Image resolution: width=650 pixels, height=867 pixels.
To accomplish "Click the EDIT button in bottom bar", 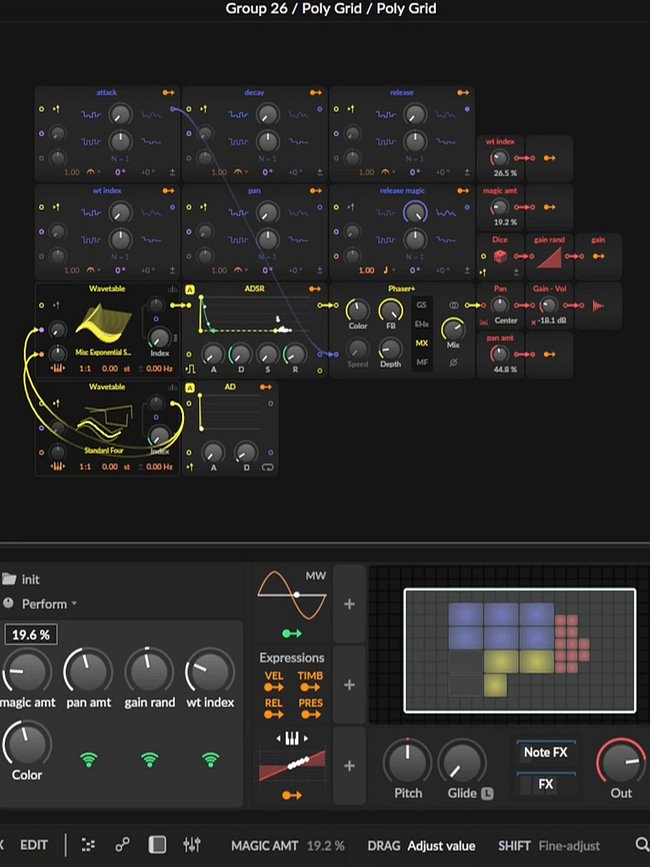I will pyautogui.click(x=34, y=845).
